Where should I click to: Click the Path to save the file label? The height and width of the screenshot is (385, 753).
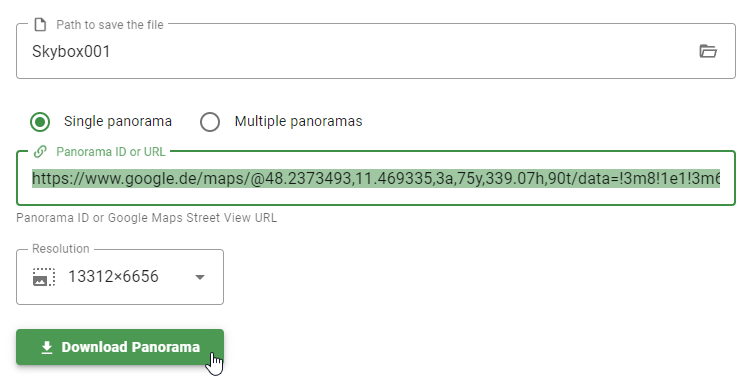click(x=110, y=25)
